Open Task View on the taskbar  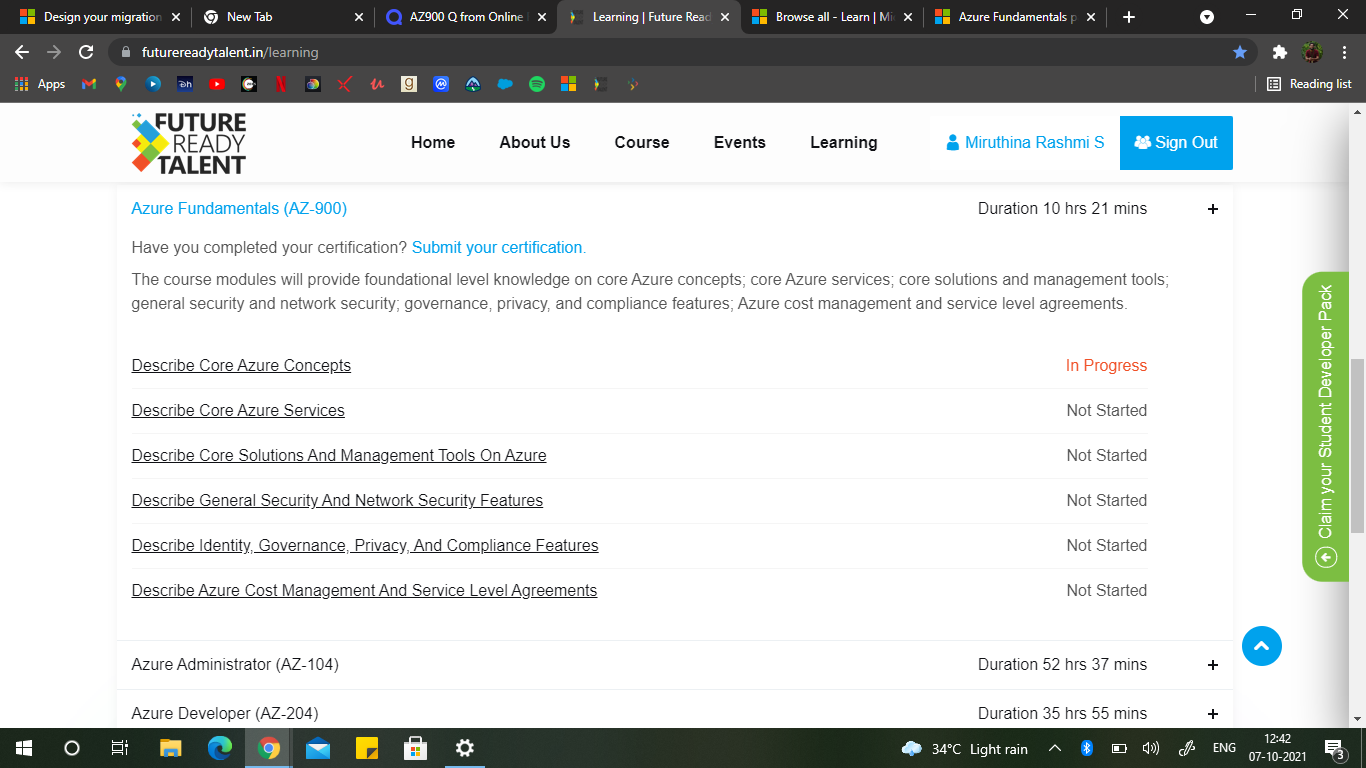(120, 748)
